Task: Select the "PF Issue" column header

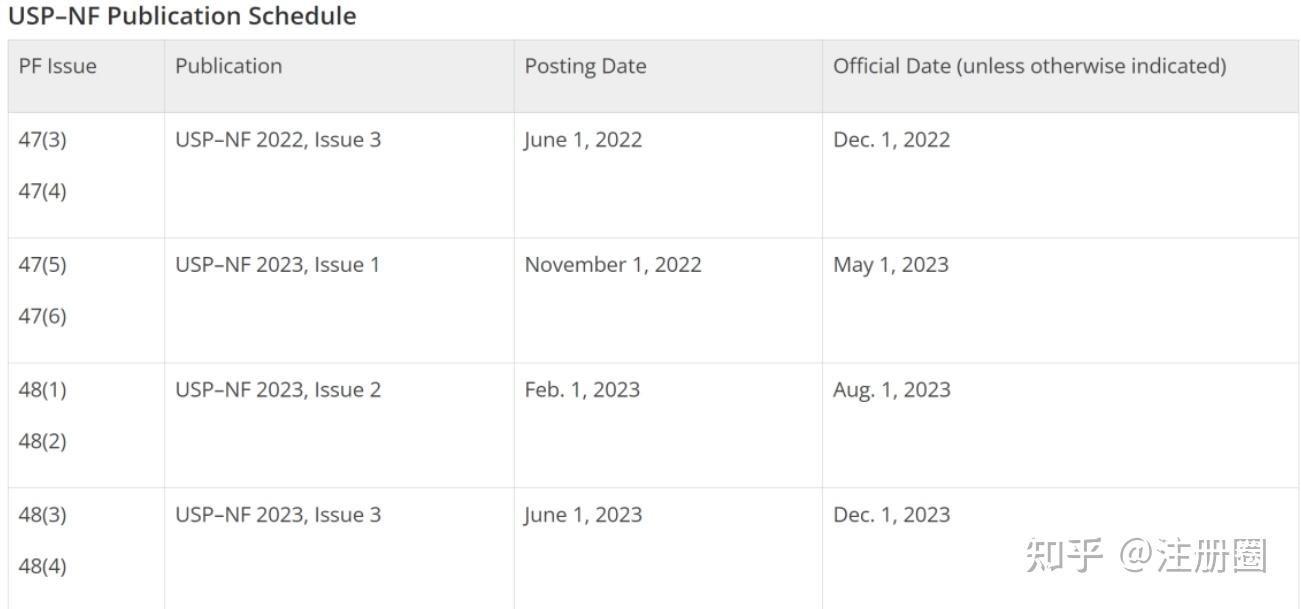Action: point(58,67)
